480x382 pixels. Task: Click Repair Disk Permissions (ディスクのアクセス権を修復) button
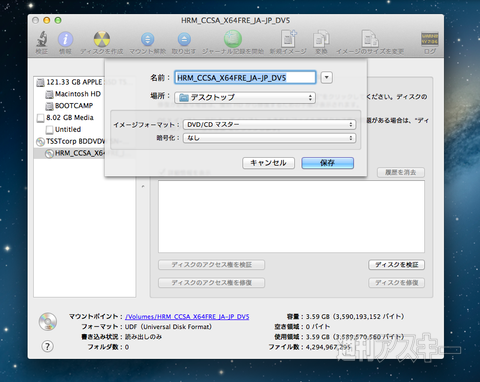coord(211,283)
